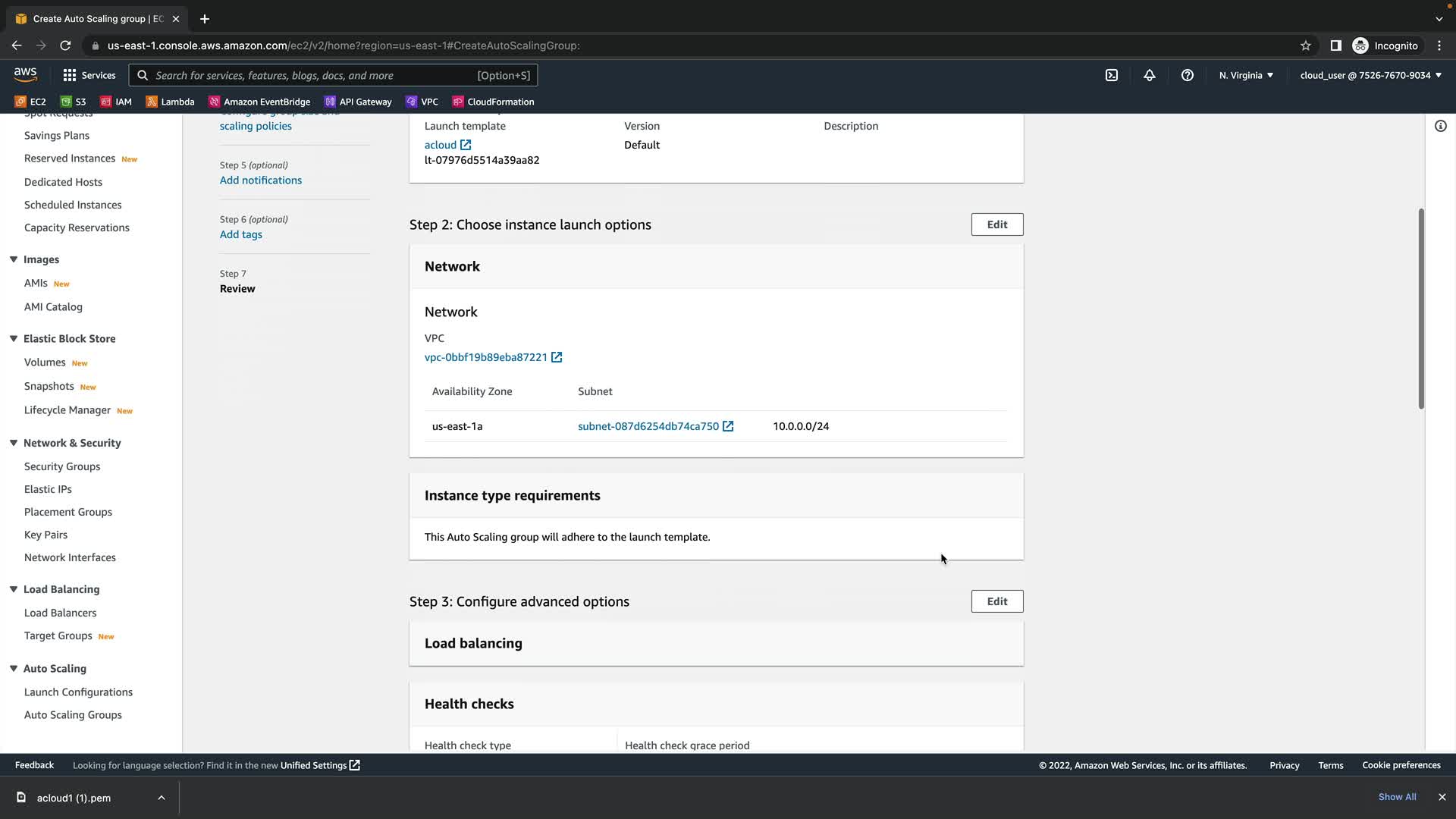Go to Auto Scaling Groups in sidebar
Image resolution: width=1456 pixels, height=819 pixels.
coord(73,715)
